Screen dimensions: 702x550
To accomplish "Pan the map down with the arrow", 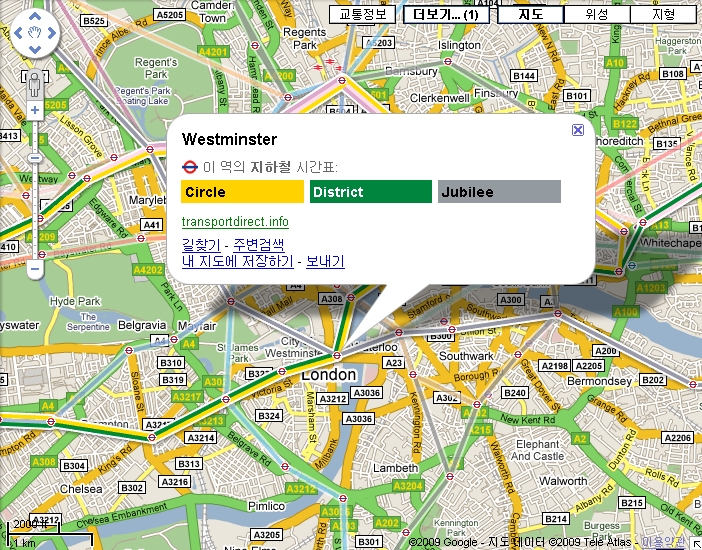I will point(35,49).
